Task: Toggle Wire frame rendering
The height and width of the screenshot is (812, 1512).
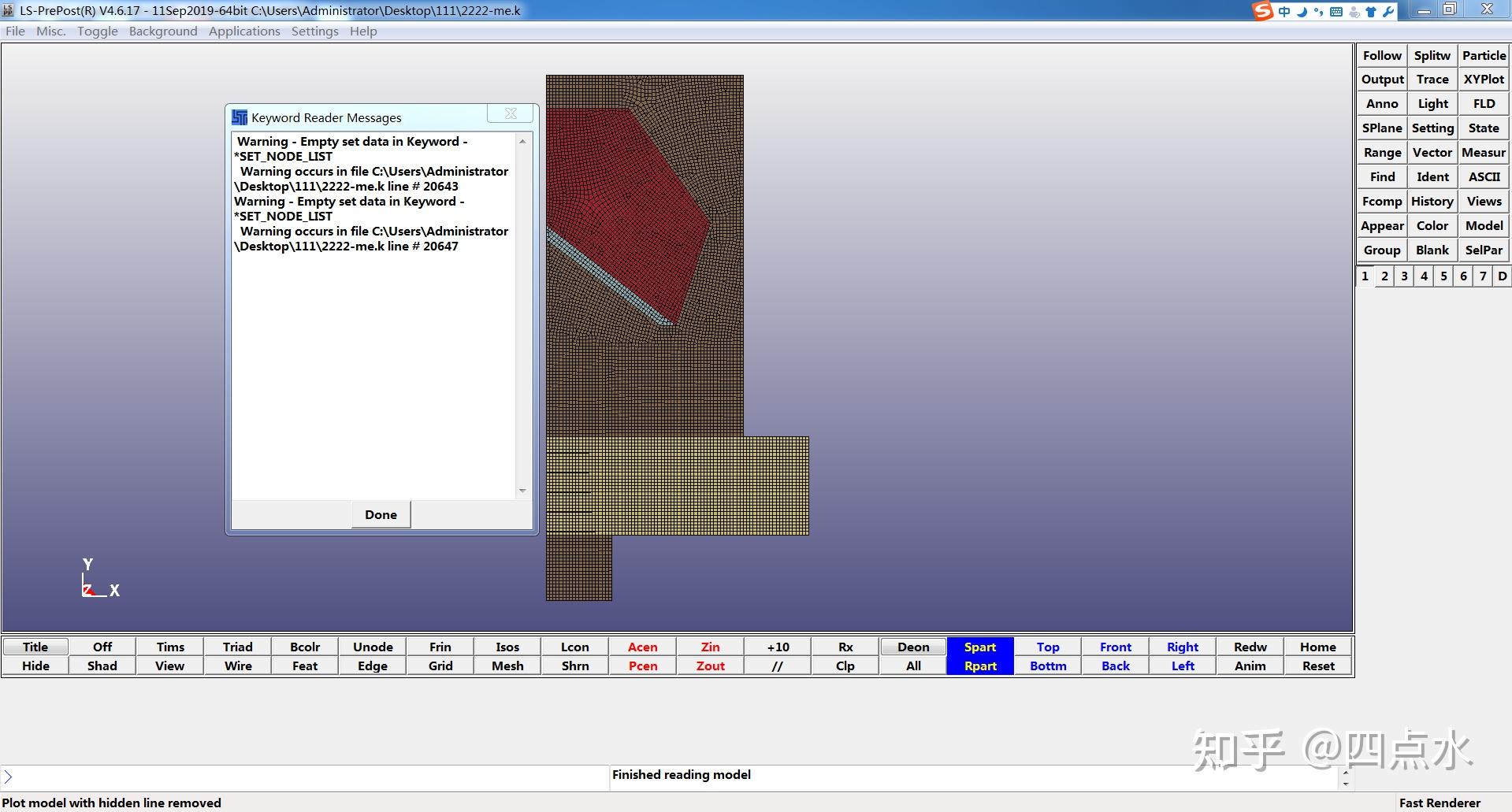Action: [x=237, y=666]
